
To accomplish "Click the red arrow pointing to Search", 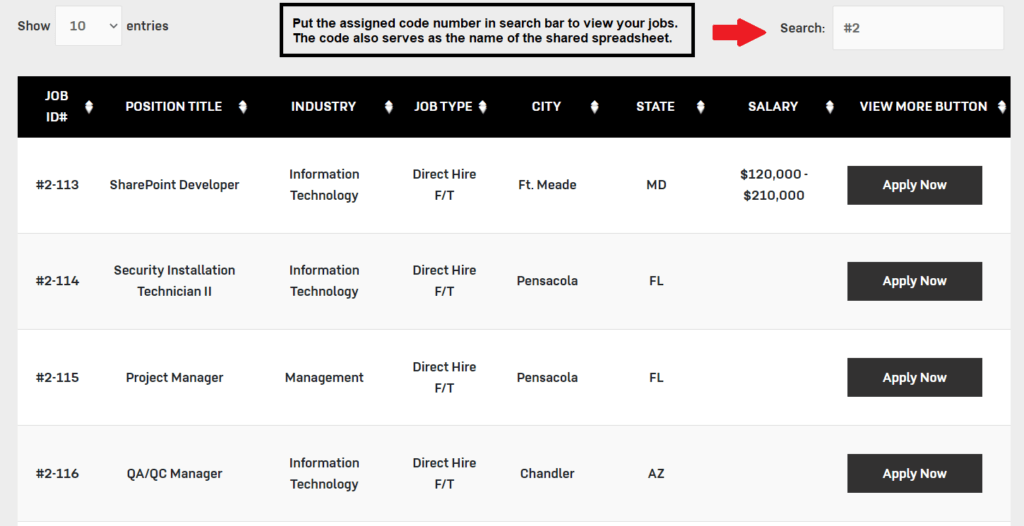I will point(739,31).
